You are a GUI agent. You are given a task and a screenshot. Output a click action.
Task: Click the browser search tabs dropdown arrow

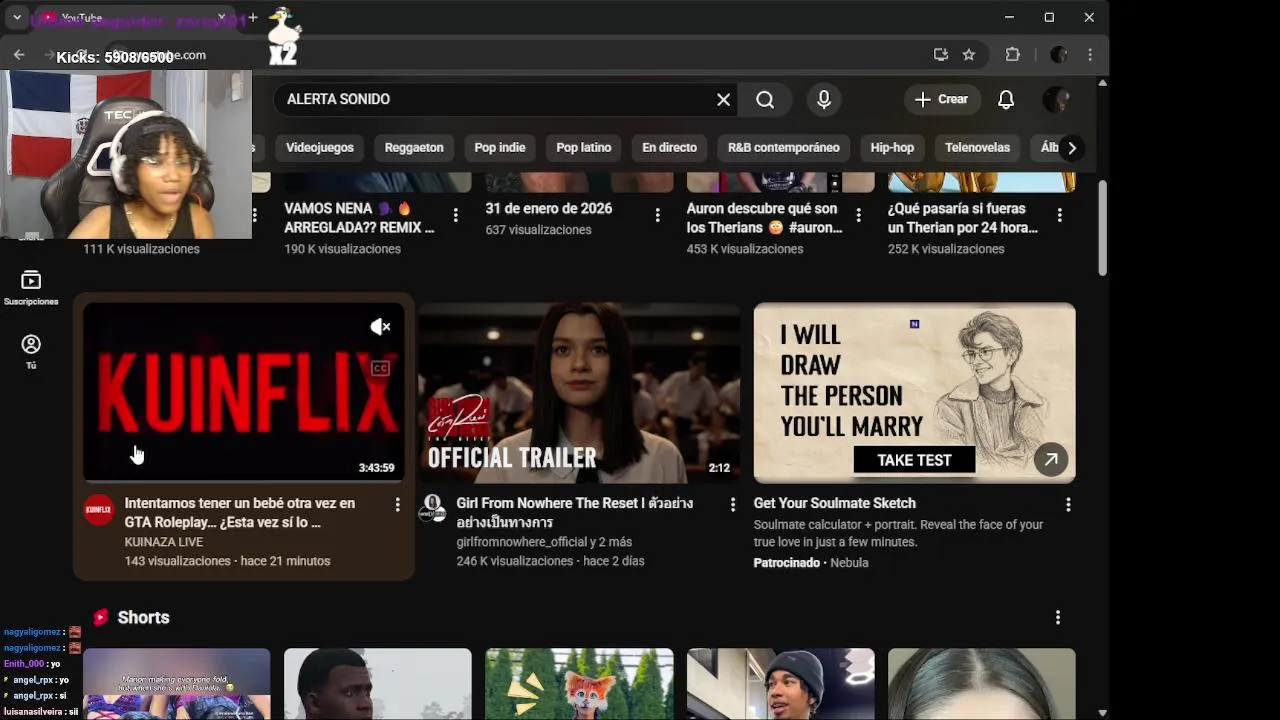point(17,17)
